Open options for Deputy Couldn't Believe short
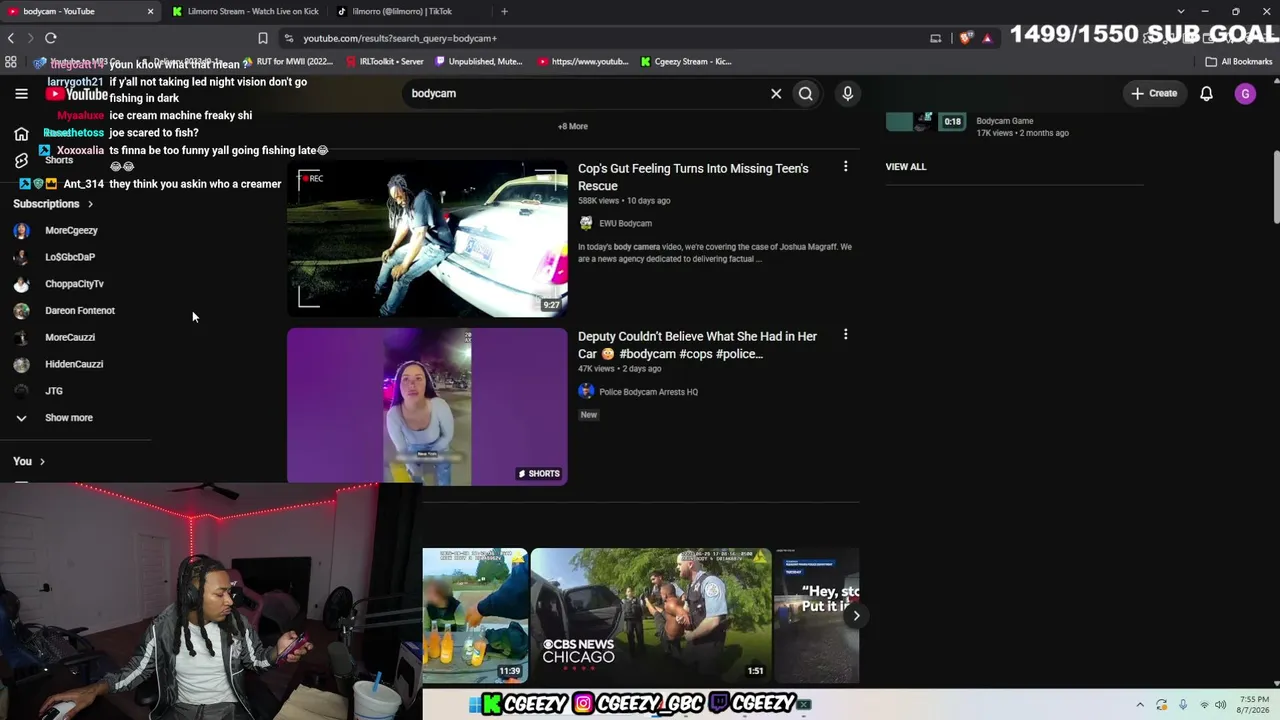1280x720 pixels. [846, 335]
